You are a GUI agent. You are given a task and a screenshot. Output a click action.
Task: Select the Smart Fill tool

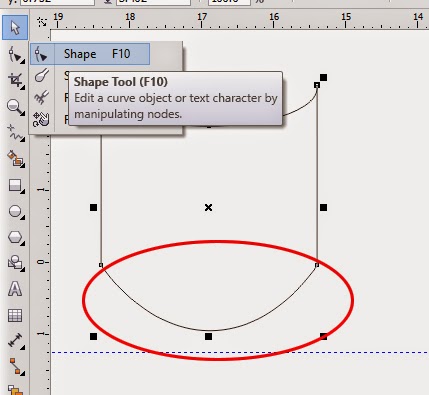pos(15,159)
